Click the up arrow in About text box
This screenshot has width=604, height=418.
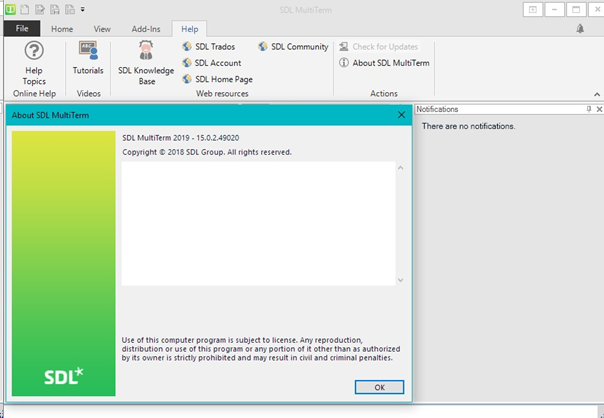(x=401, y=168)
